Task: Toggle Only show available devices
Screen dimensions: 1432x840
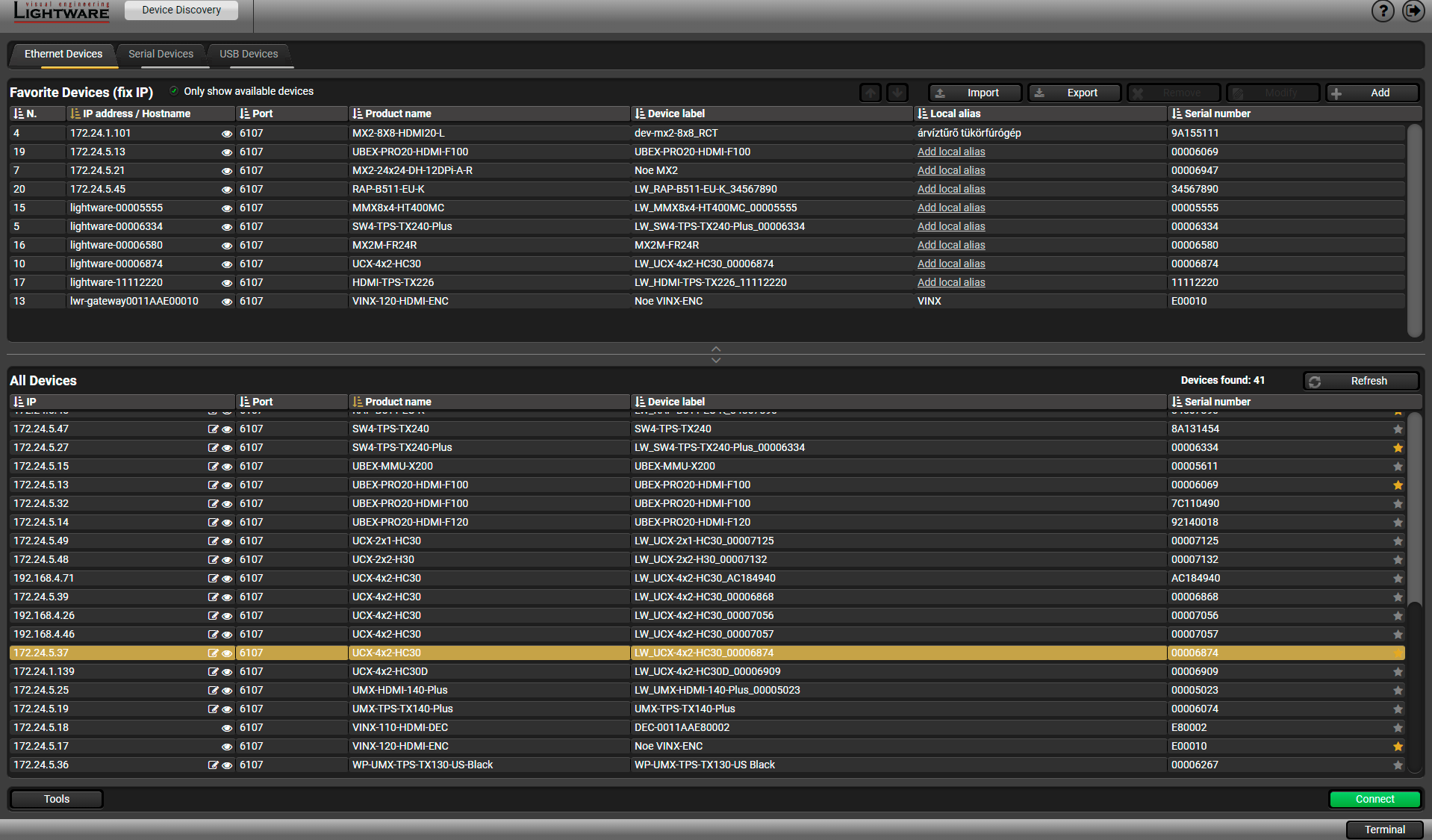Action: tap(174, 91)
